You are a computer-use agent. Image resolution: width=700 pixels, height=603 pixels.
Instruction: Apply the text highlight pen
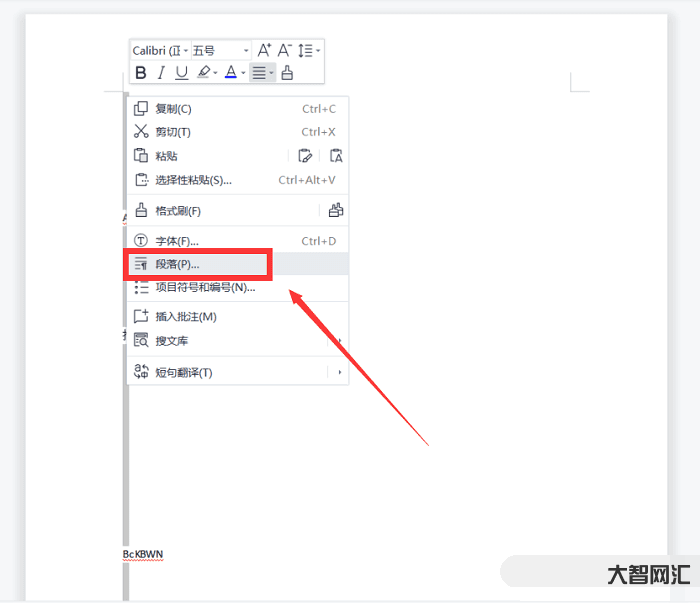coord(204,72)
